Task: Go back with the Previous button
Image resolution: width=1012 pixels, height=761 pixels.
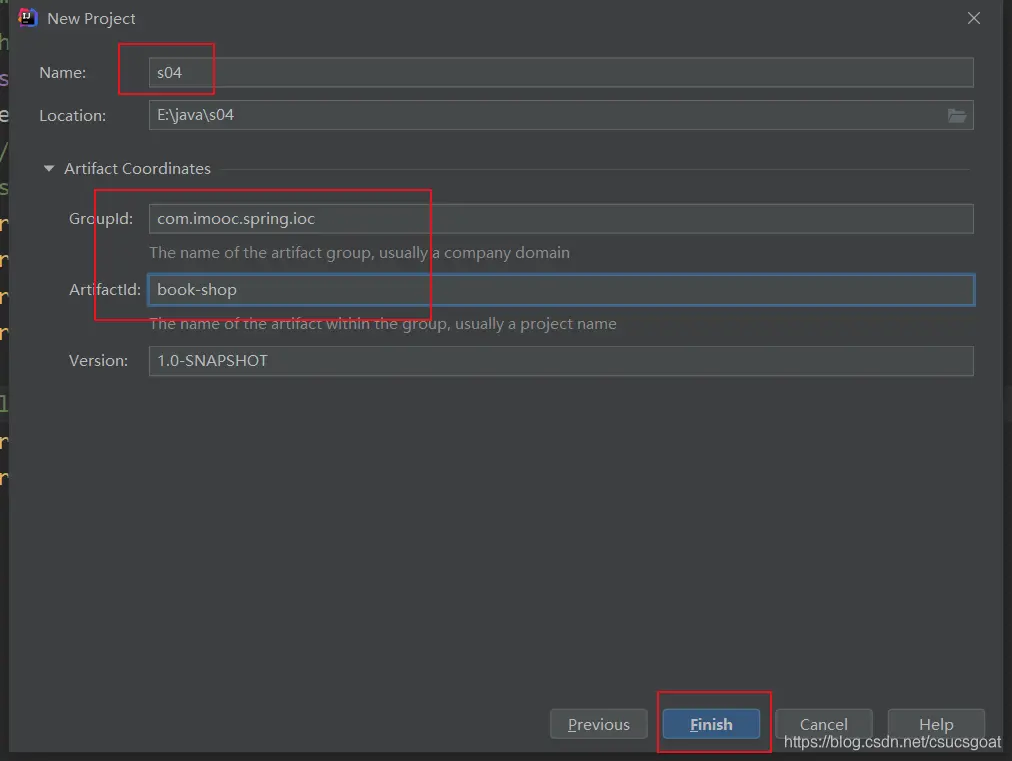Action: [599, 725]
